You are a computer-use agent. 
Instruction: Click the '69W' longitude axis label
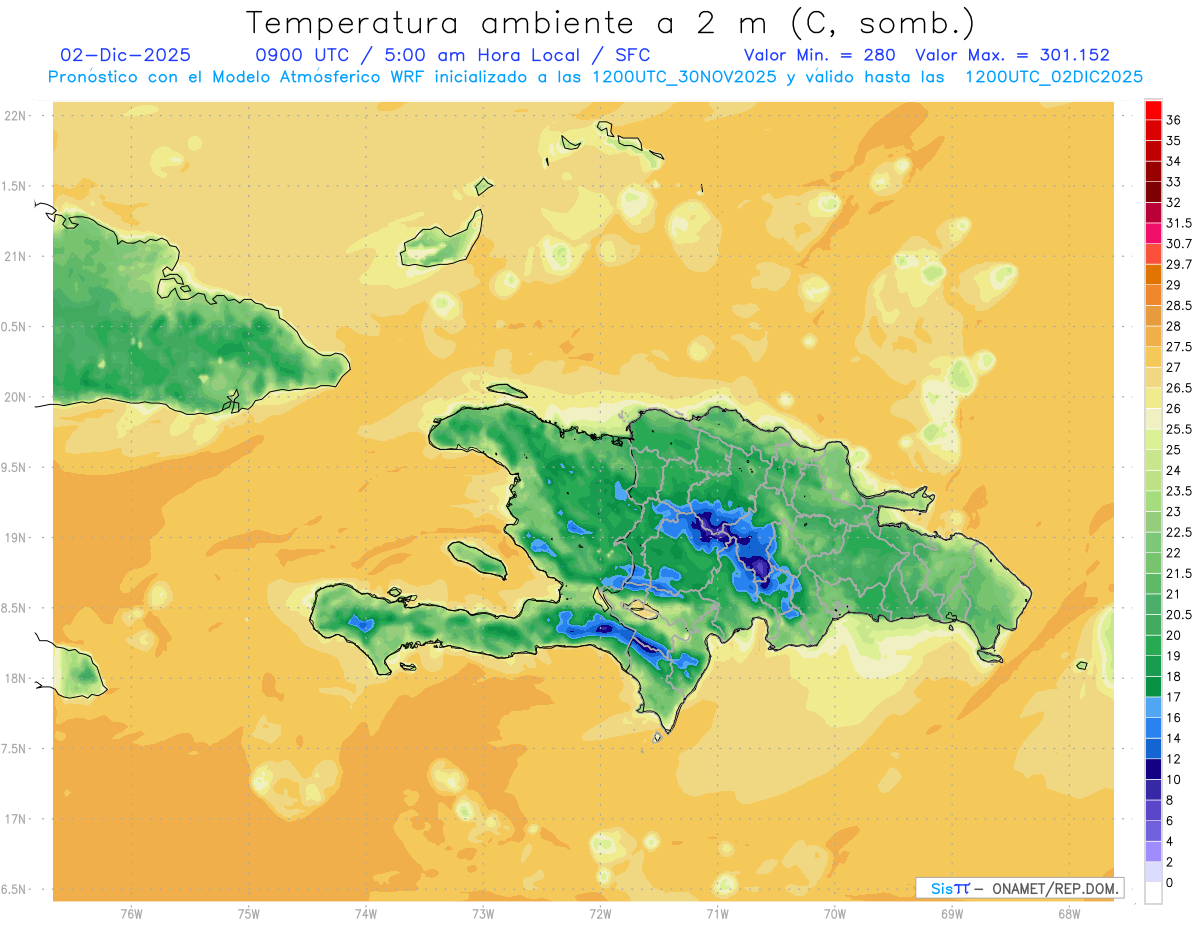[x=952, y=914]
